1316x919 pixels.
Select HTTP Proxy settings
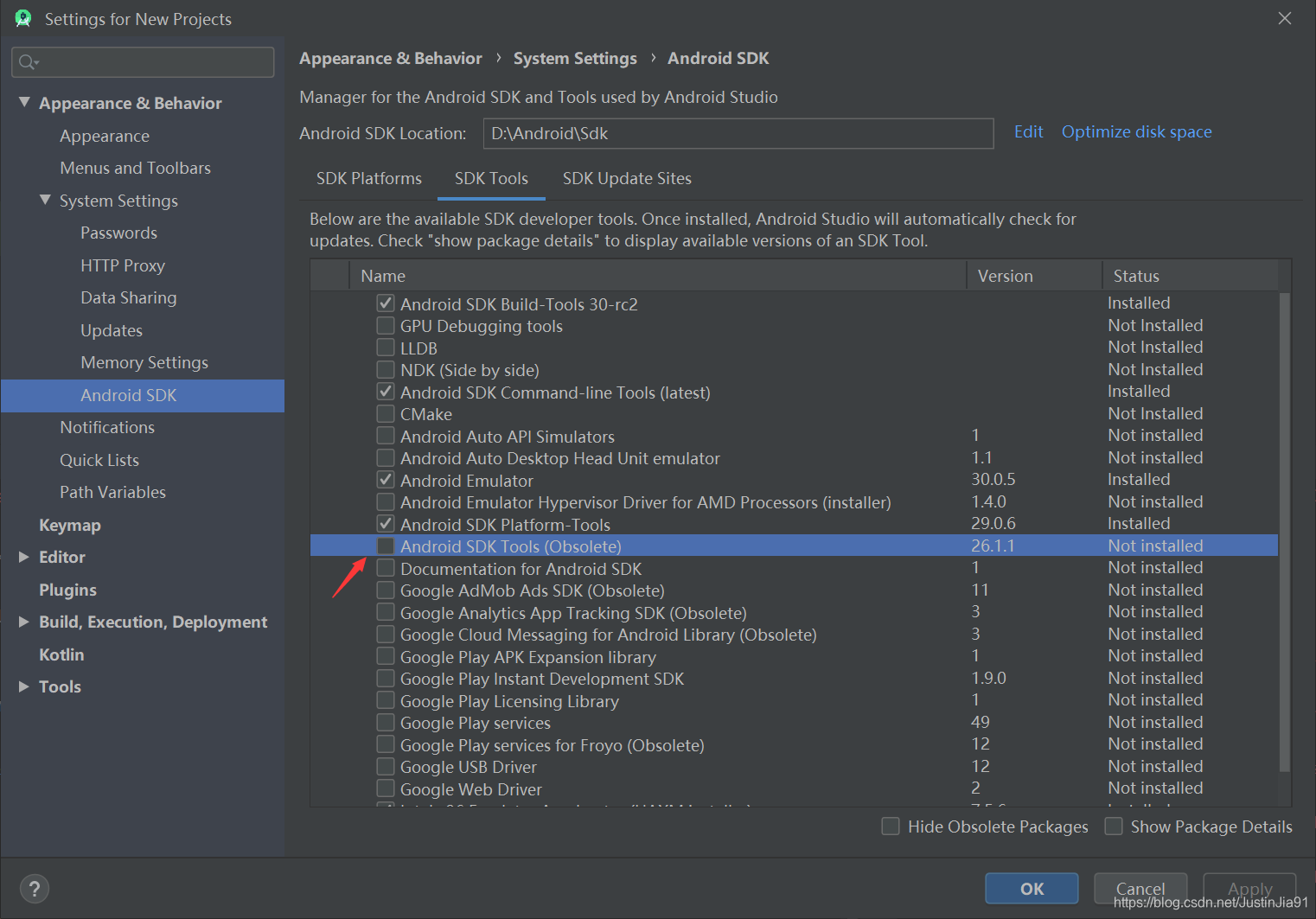pos(122,265)
